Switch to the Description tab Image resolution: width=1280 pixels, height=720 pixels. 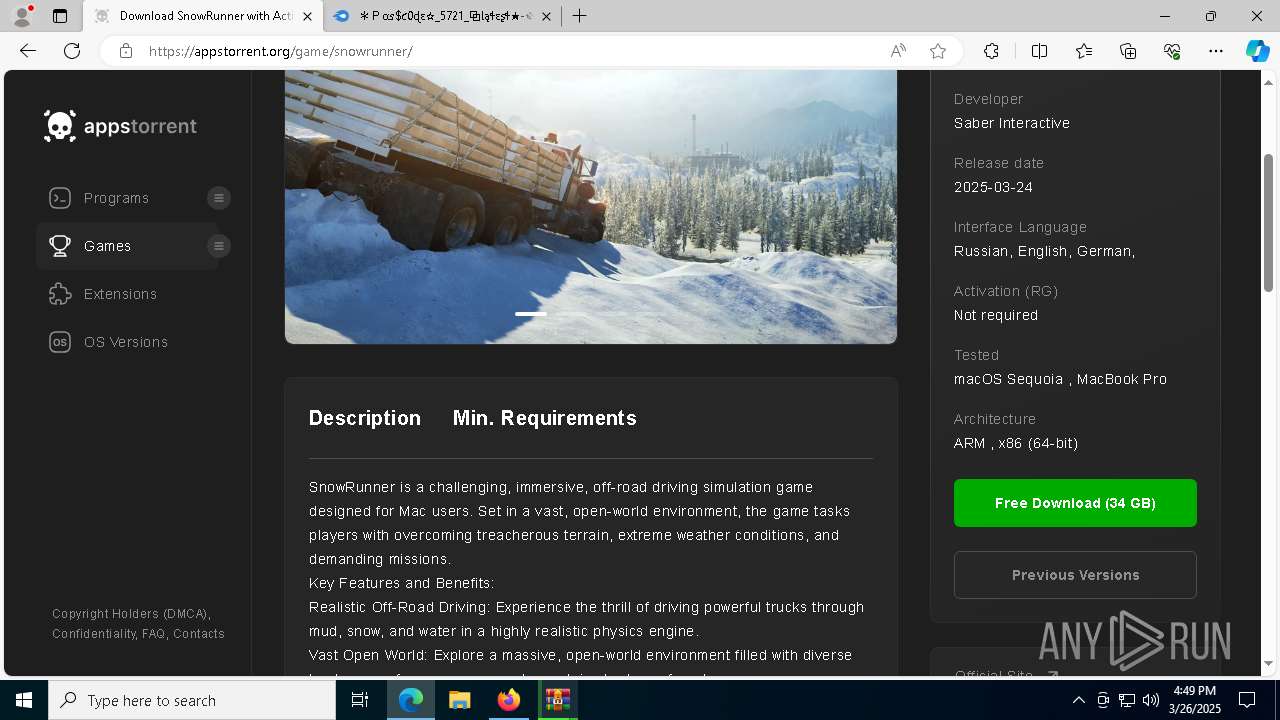click(x=365, y=418)
